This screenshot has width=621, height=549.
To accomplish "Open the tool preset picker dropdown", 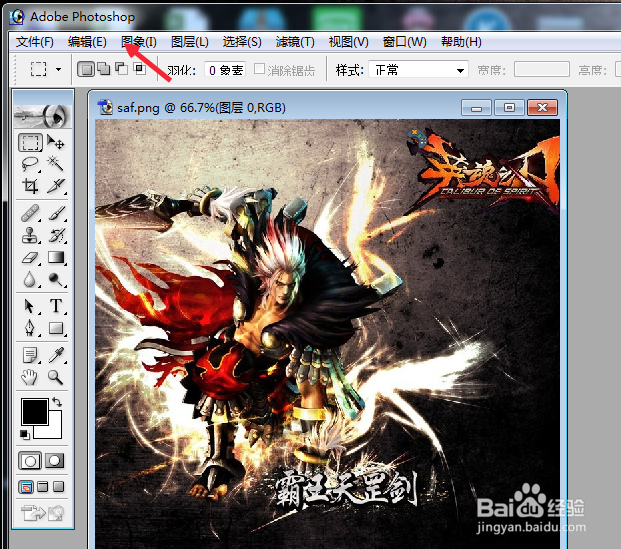I will [x=59, y=70].
